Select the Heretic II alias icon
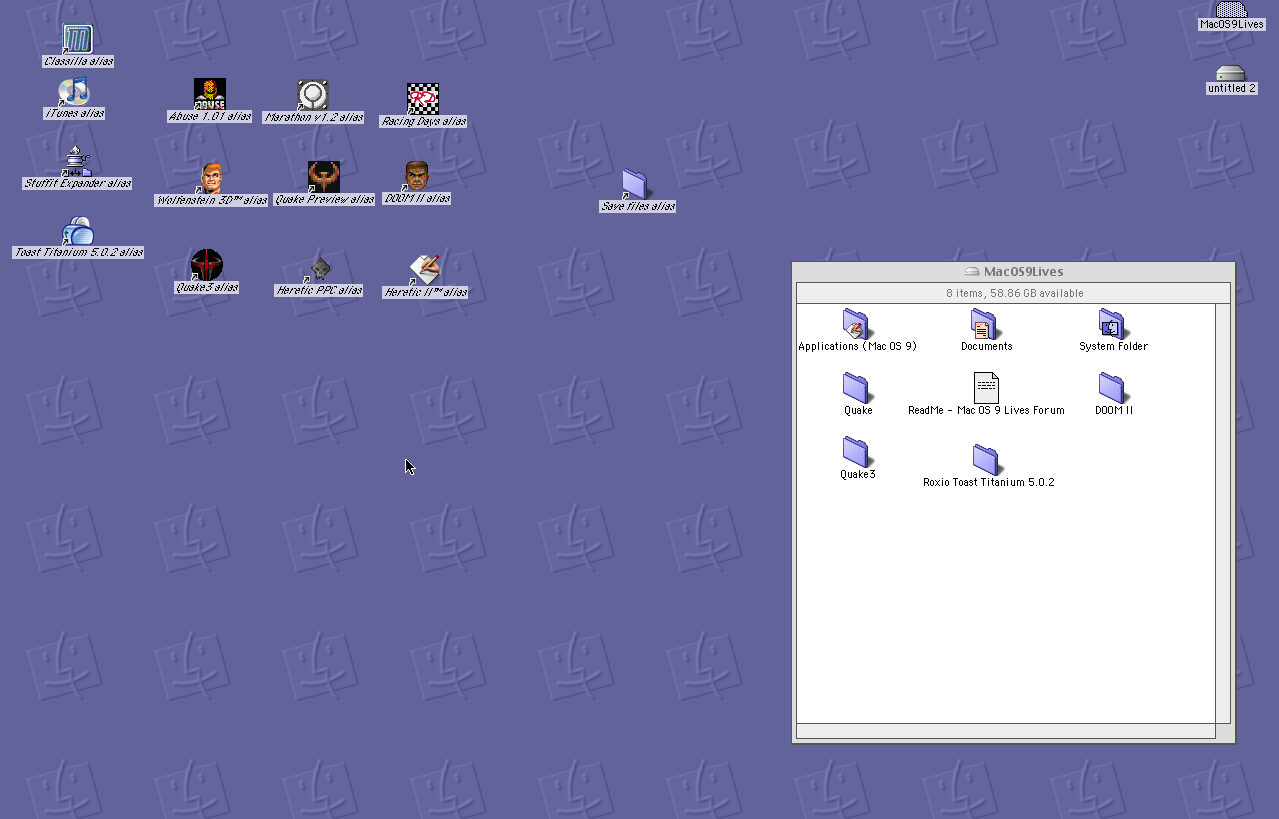This screenshot has height=819, width=1279. coord(425,270)
